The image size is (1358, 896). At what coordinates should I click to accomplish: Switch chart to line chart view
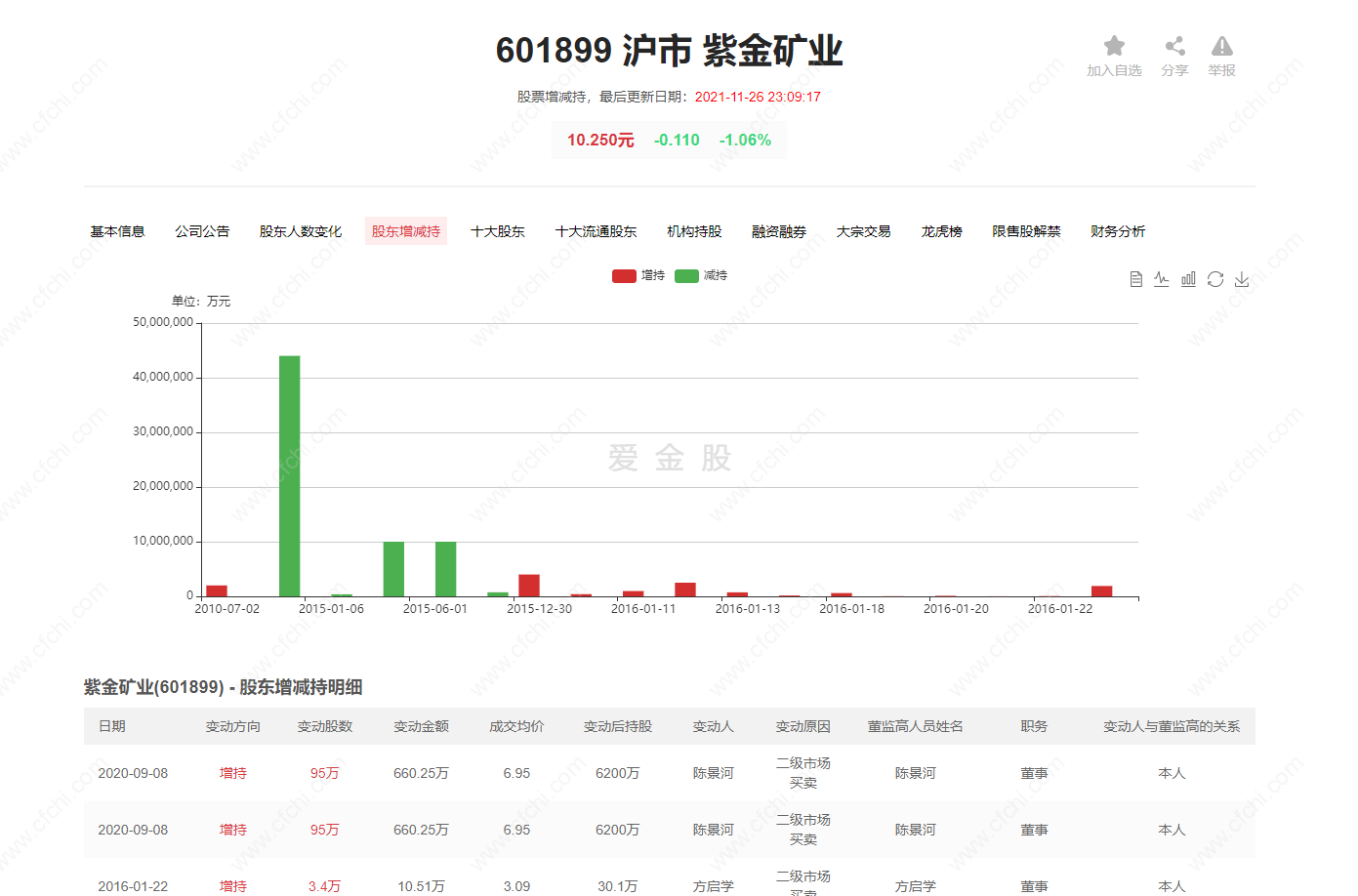coord(1161,279)
